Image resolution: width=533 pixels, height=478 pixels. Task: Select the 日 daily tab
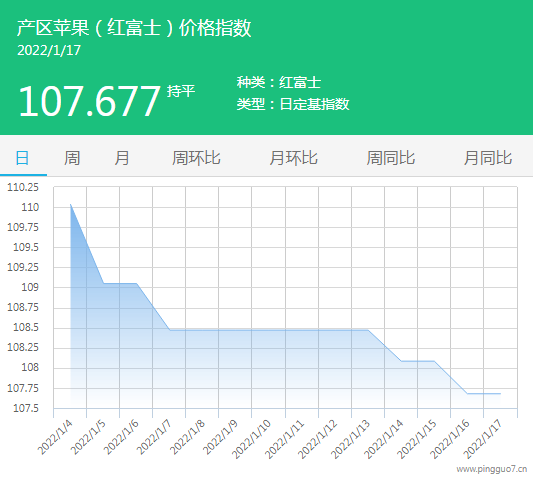tap(22, 158)
